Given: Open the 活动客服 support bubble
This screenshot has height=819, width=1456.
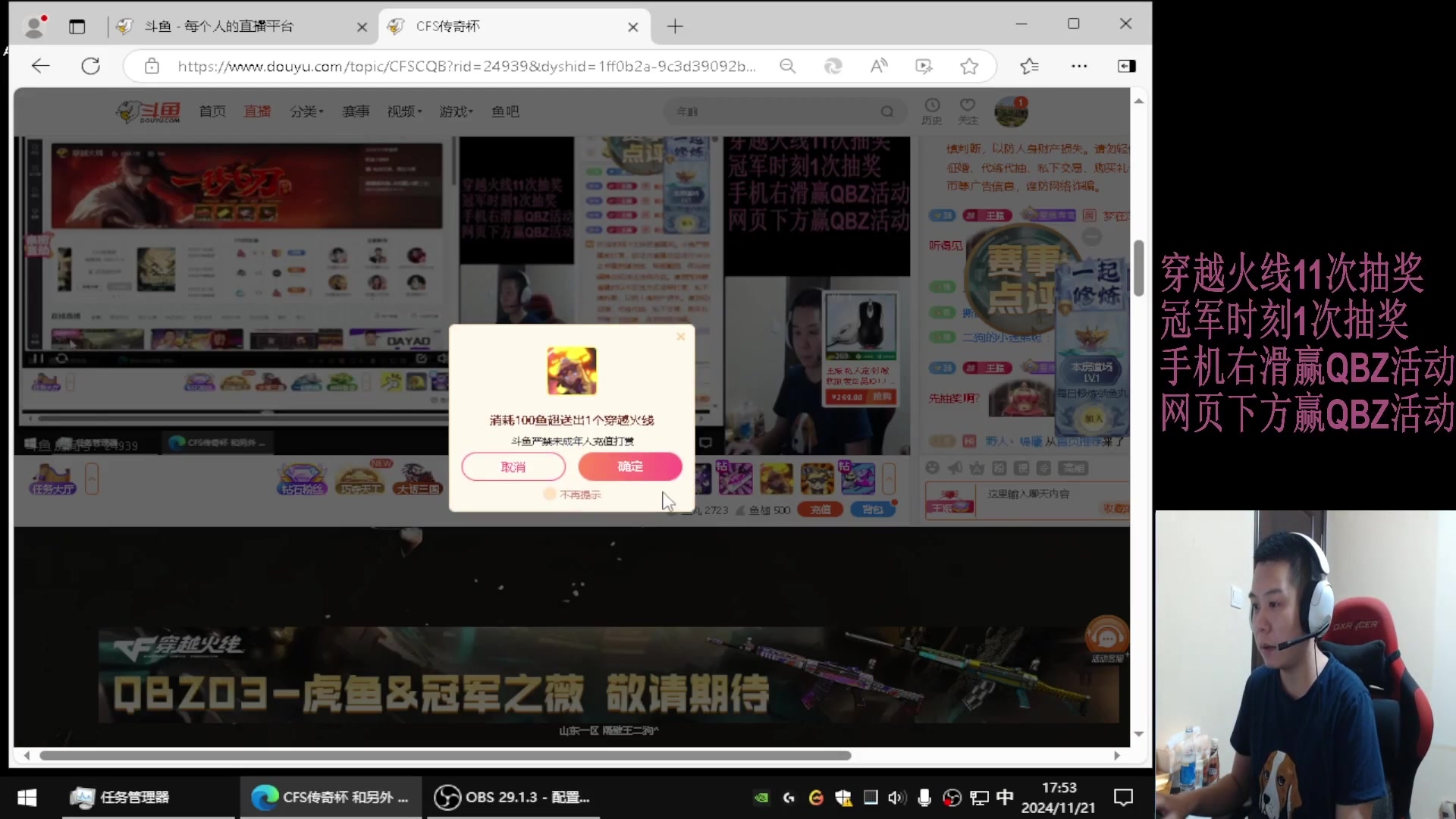Looking at the screenshot, I should tap(1107, 639).
